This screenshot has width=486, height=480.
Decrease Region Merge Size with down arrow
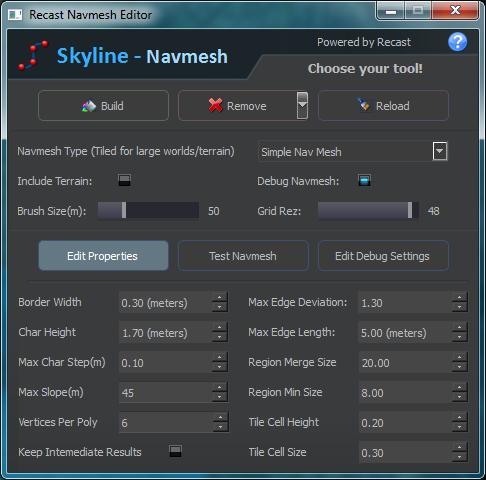click(x=460, y=367)
